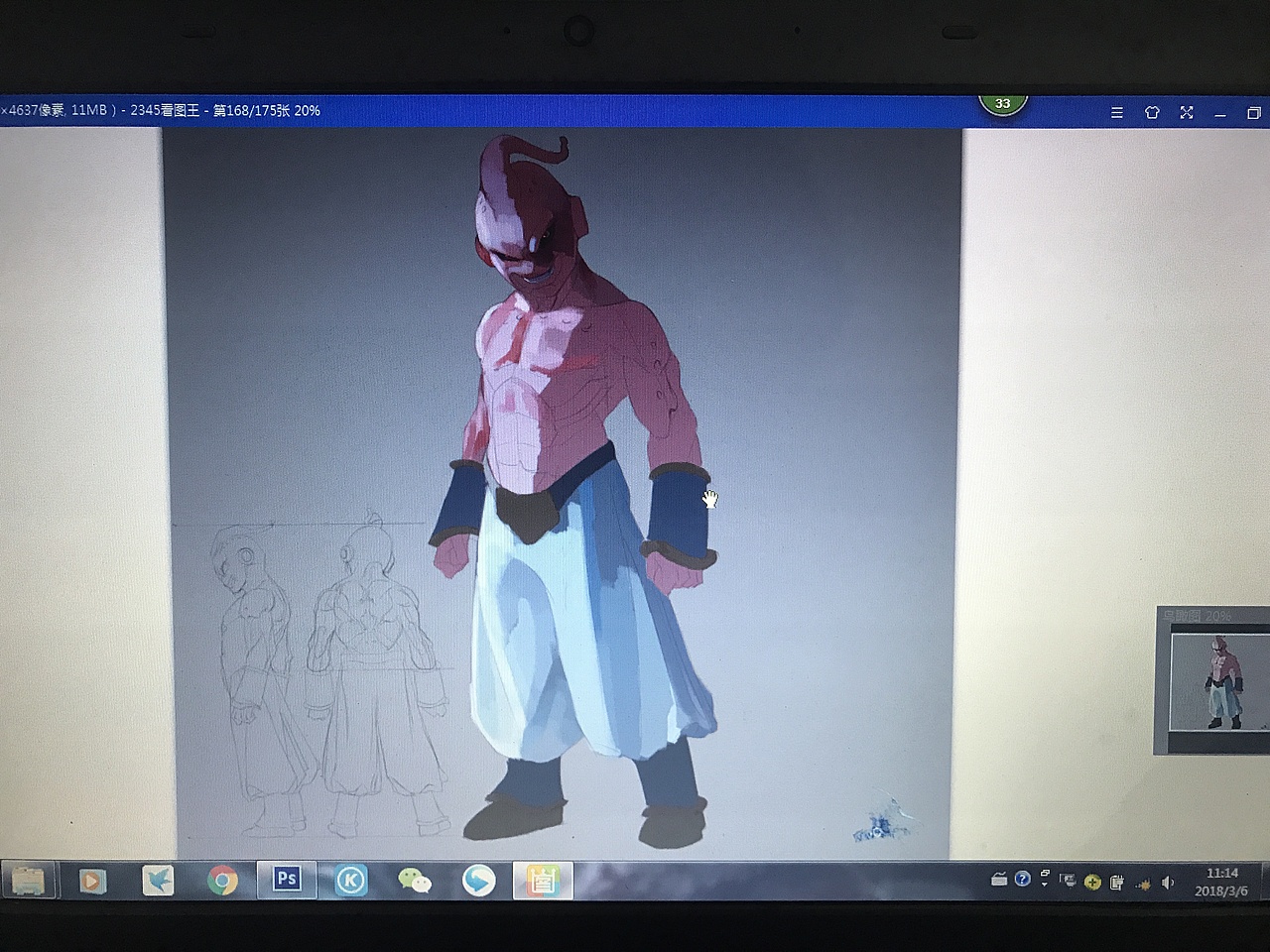
Task: Click the keyboard input method tray icon
Action: 999,880
